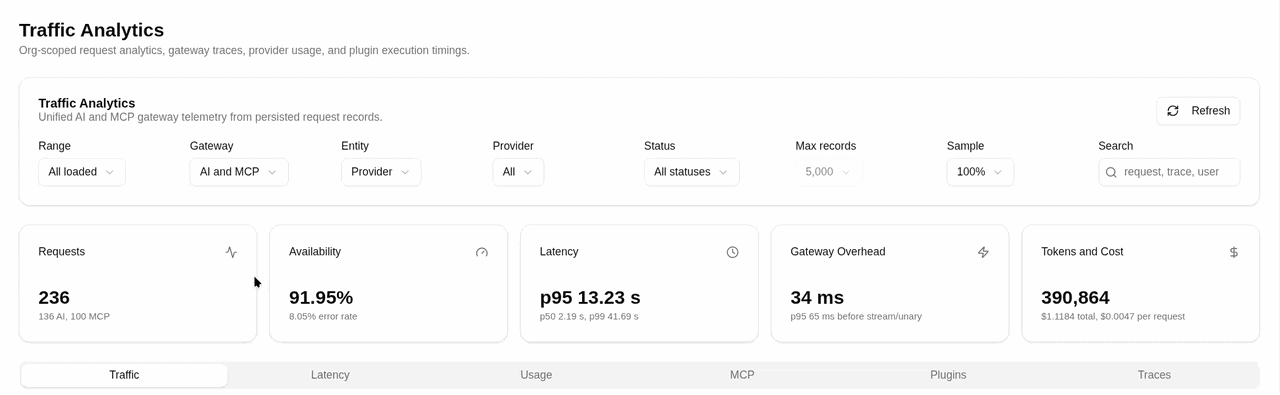Click the Traffic Analytics page heading

[x=91, y=30]
